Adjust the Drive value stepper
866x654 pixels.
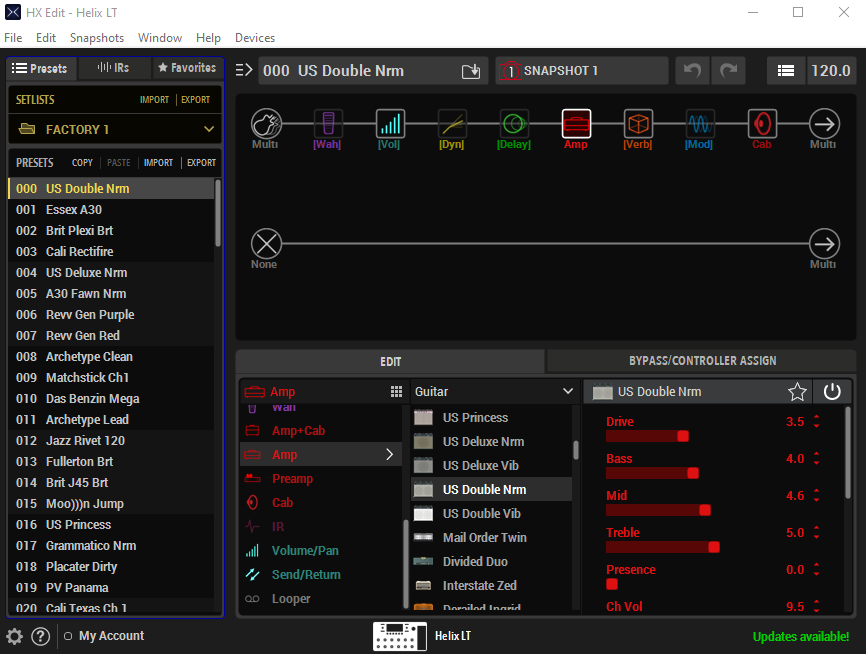[x=816, y=421]
